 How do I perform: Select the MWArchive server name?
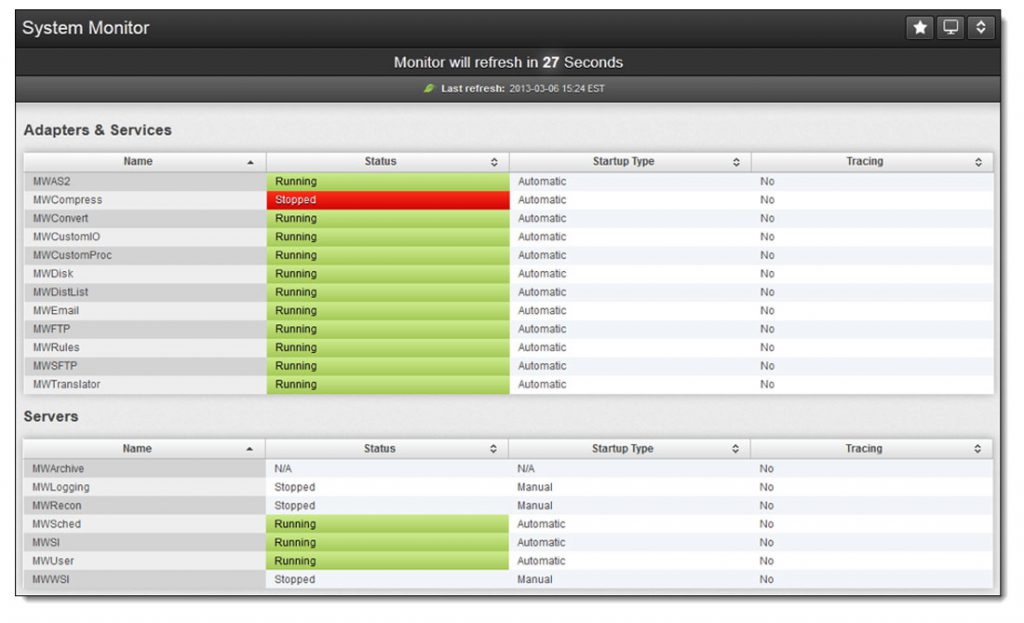(x=59, y=468)
